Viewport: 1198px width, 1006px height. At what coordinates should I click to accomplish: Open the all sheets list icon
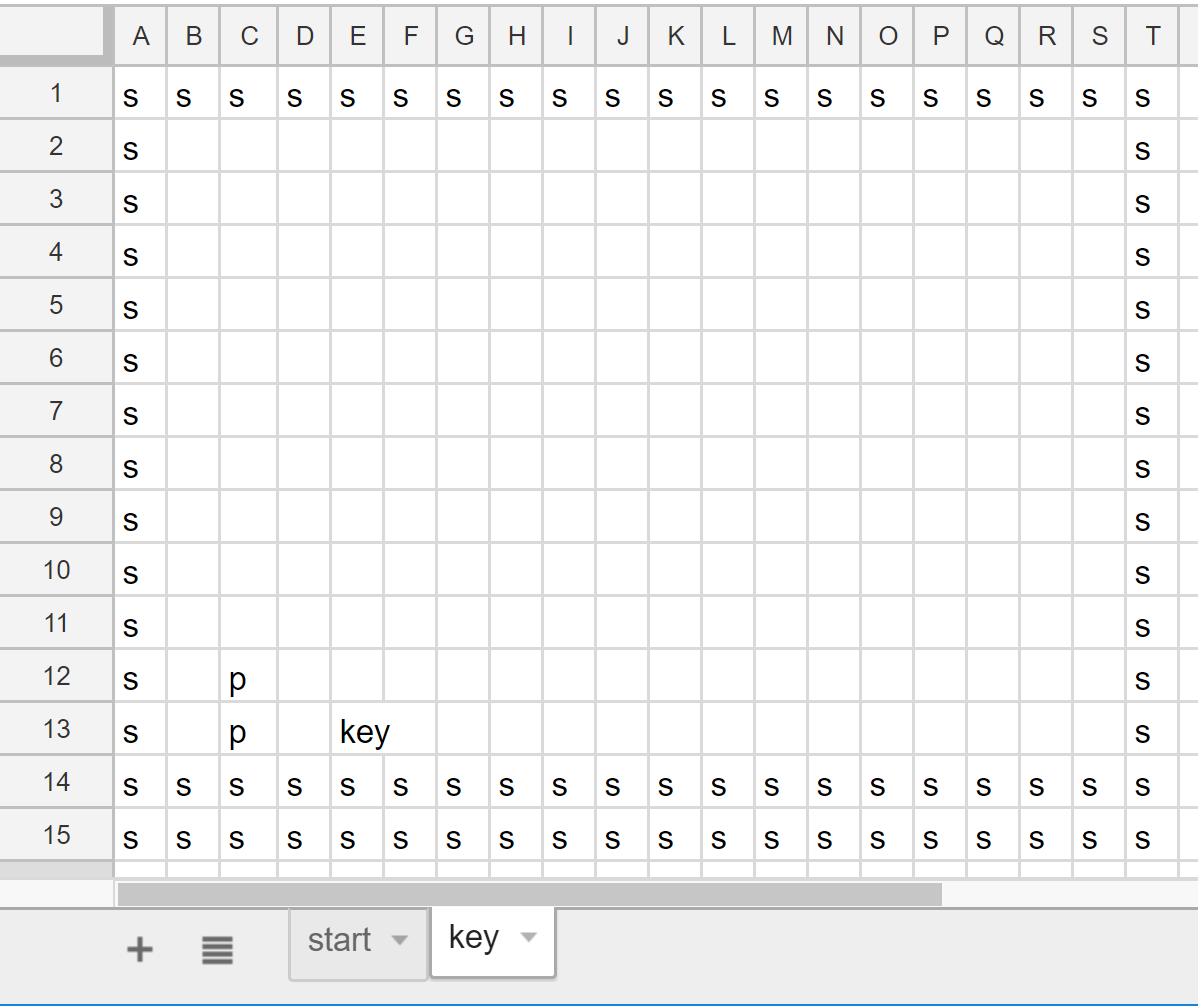point(217,949)
